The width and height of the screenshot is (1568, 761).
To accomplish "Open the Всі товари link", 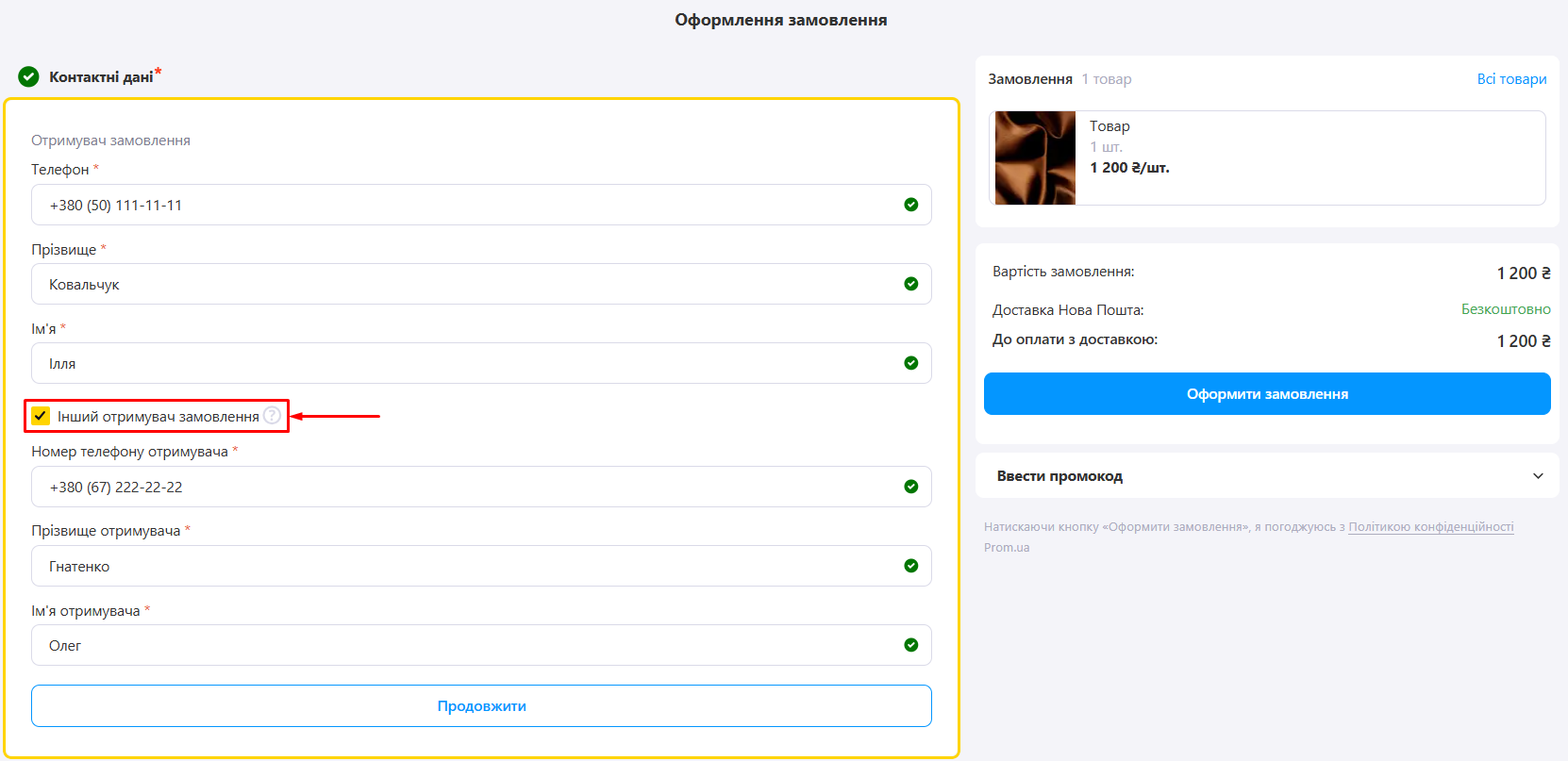I will [x=1511, y=79].
